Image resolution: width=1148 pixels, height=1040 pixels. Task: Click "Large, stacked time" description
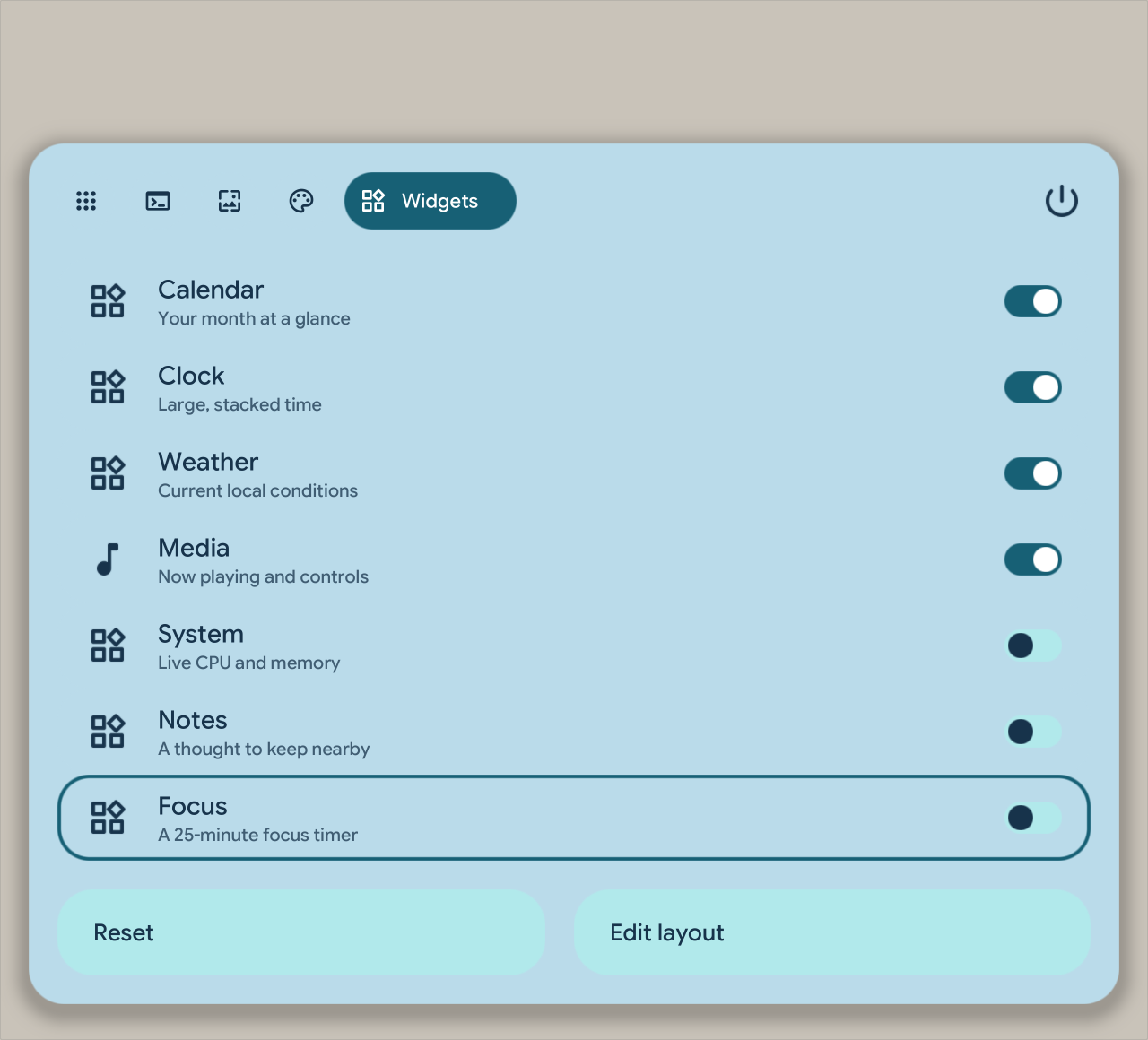(x=239, y=404)
